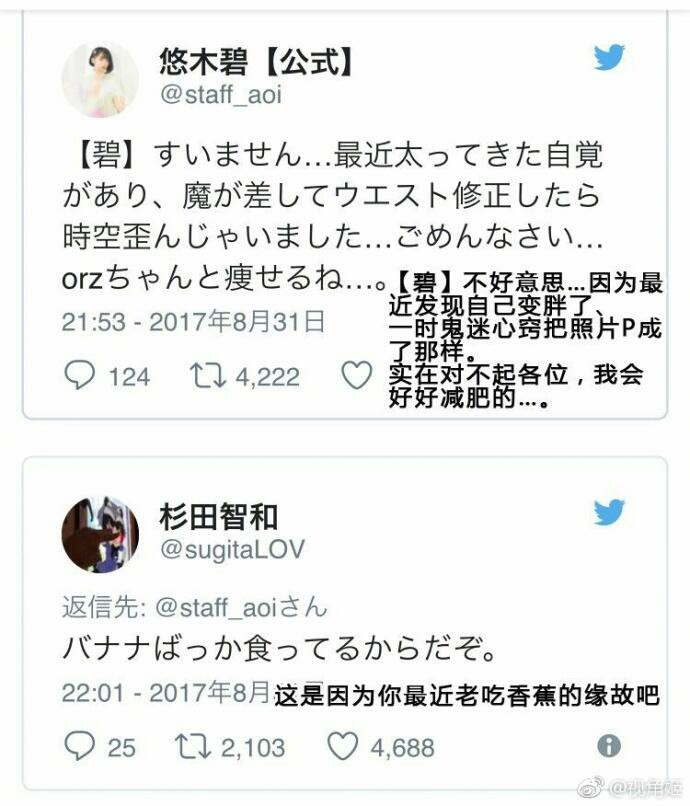Viewport: 690px width, 806px height.
Task: Open replies on the second tweet's comment icon
Action: tap(79, 746)
